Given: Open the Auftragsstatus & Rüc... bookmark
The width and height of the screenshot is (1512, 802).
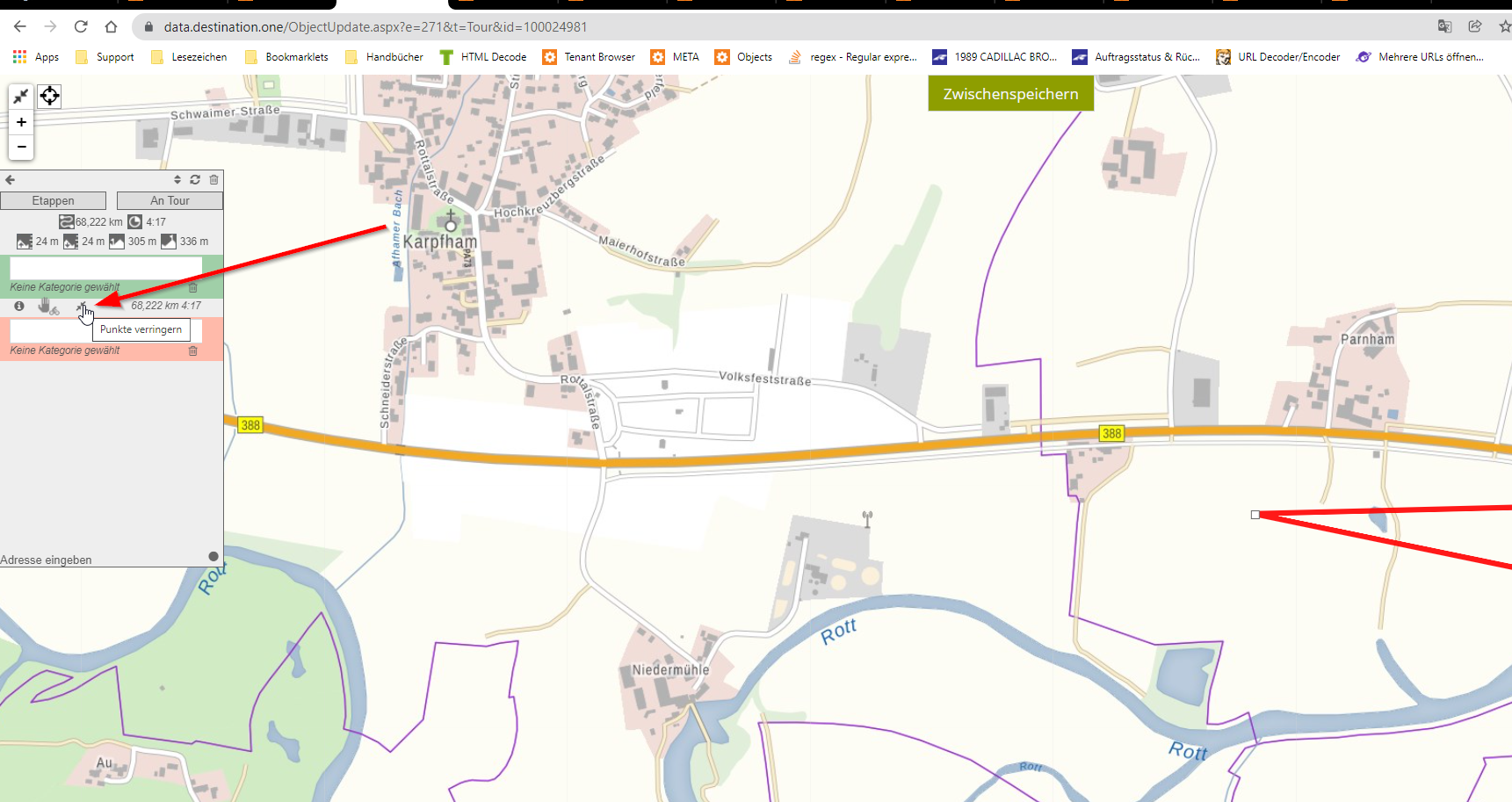Looking at the screenshot, I should pyautogui.click(x=1136, y=57).
